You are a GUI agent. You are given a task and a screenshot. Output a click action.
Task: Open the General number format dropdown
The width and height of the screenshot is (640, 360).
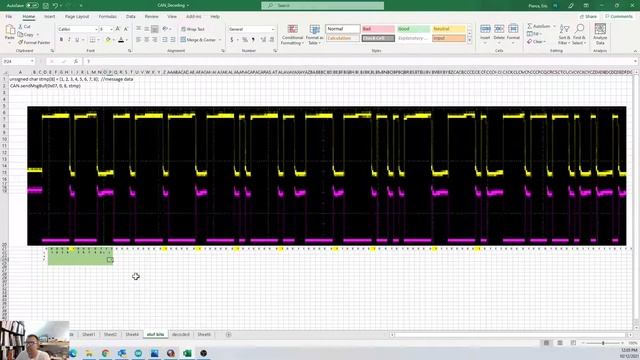(x=273, y=29)
